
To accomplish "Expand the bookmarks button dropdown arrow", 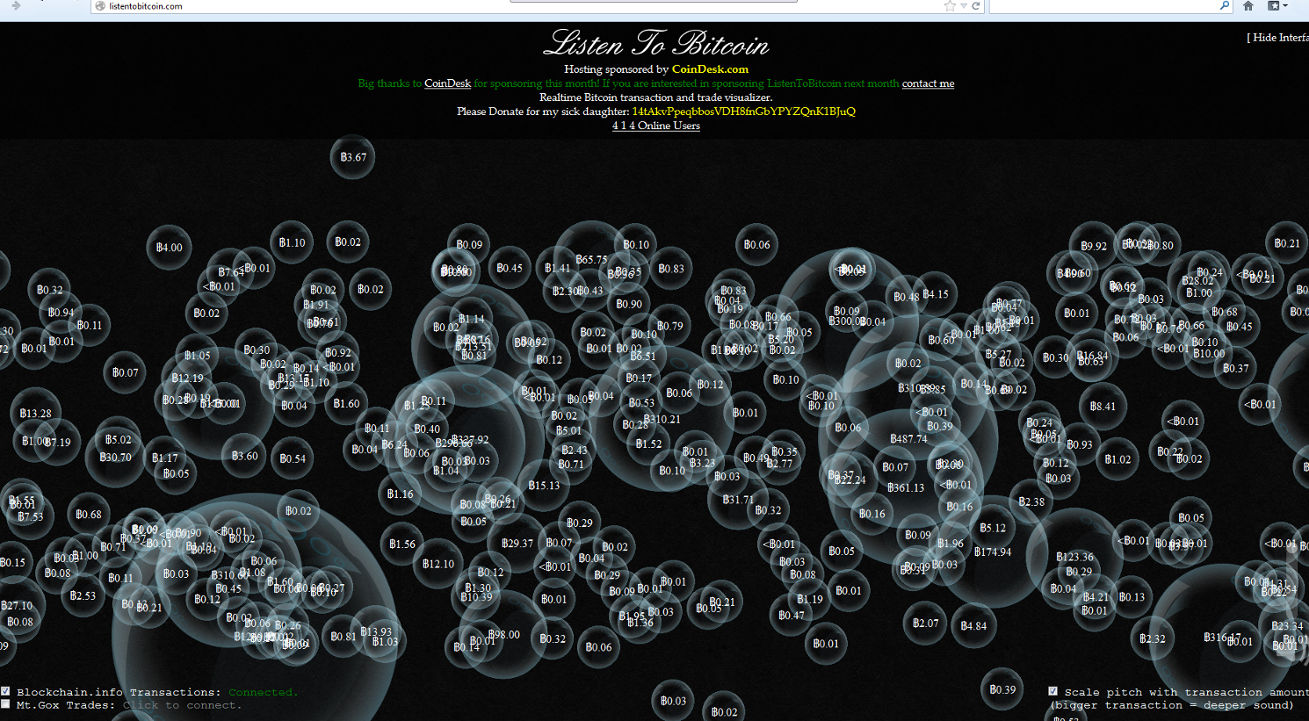I will coord(1287,6).
